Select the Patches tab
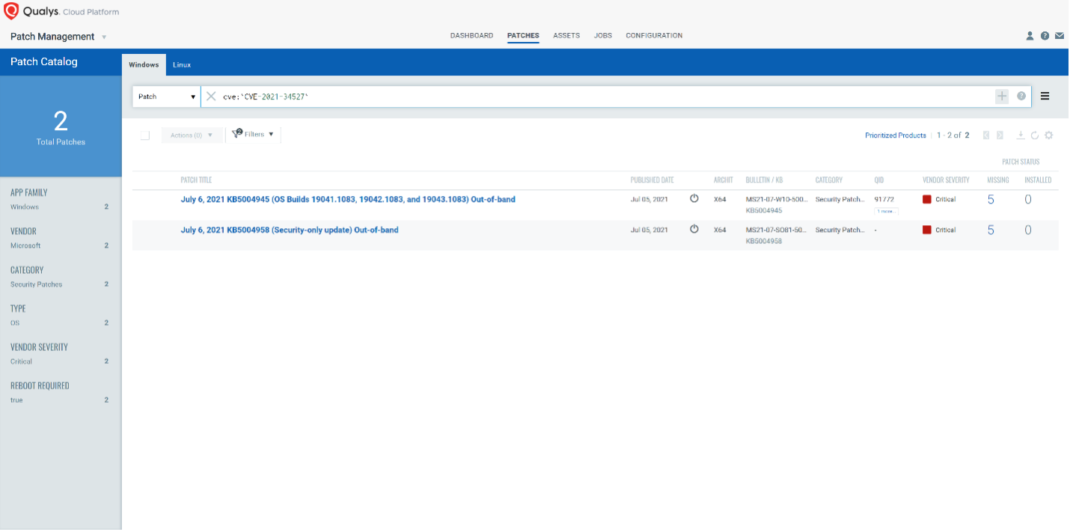Viewport: 1070px width, 532px height. 523,35
